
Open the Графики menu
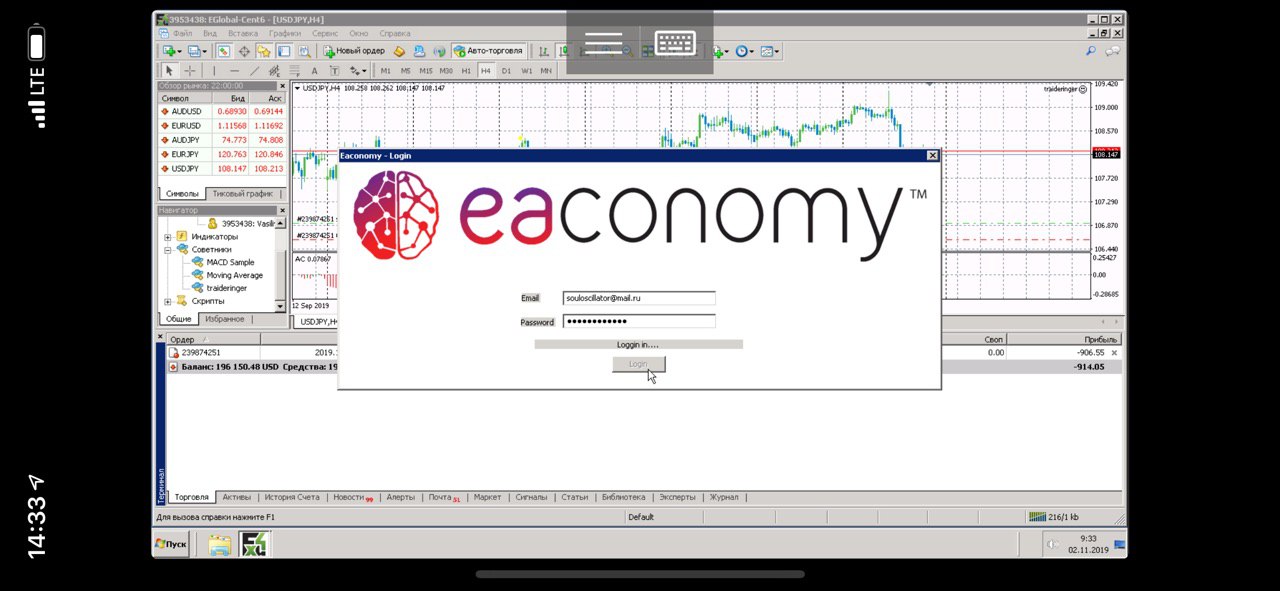pos(285,33)
